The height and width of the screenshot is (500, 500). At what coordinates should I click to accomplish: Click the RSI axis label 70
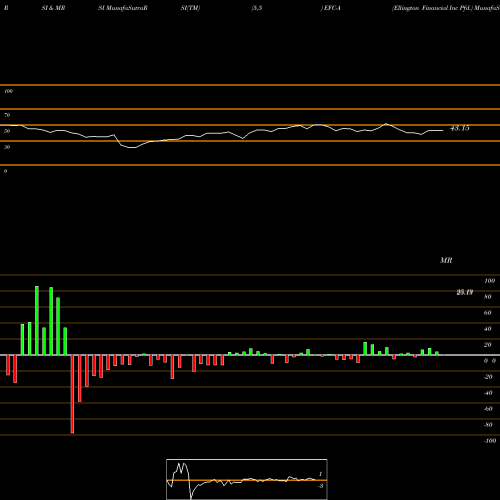[7, 115]
